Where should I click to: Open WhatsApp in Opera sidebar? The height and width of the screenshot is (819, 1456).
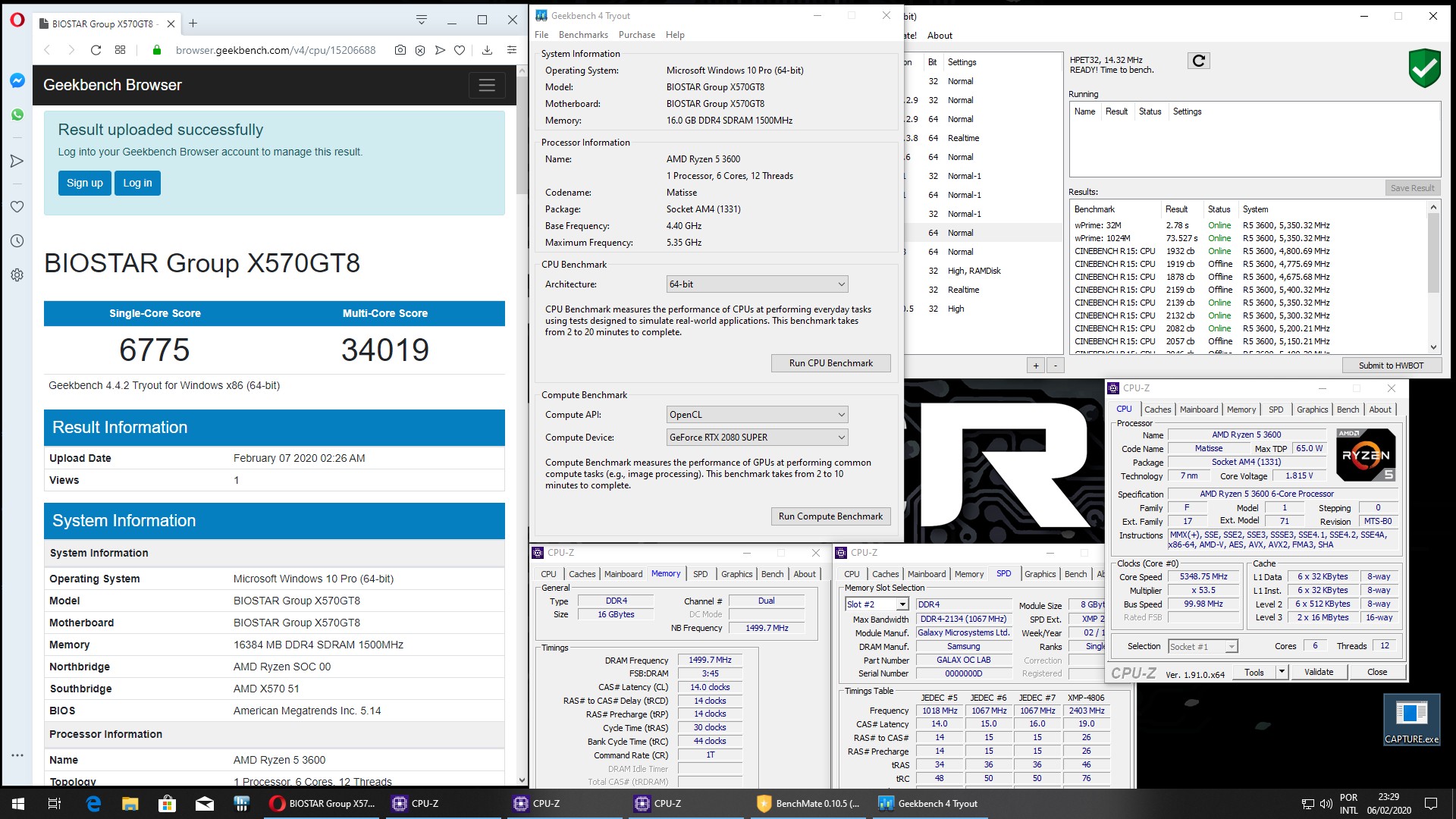click(17, 115)
